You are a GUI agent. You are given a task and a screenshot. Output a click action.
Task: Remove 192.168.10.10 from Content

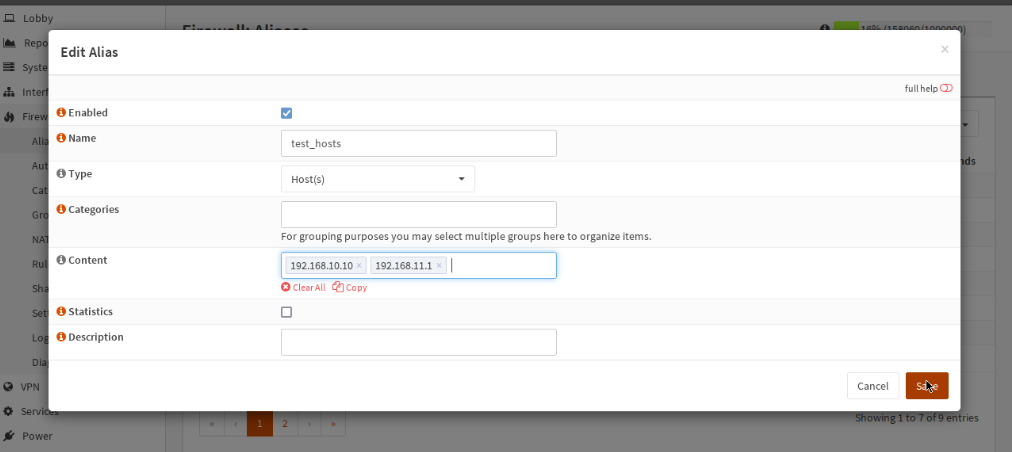point(359,265)
